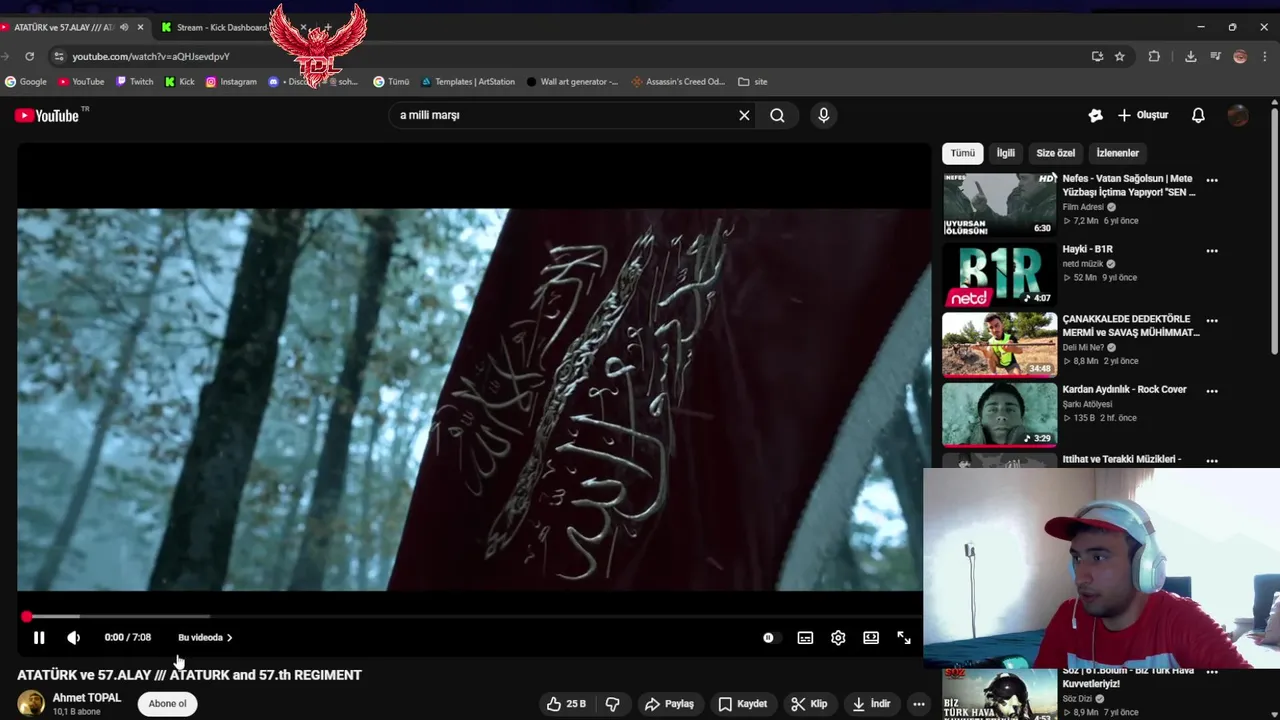Start voice search with microphone
This screenshot has height=720, width=1280.
[824, 115]
